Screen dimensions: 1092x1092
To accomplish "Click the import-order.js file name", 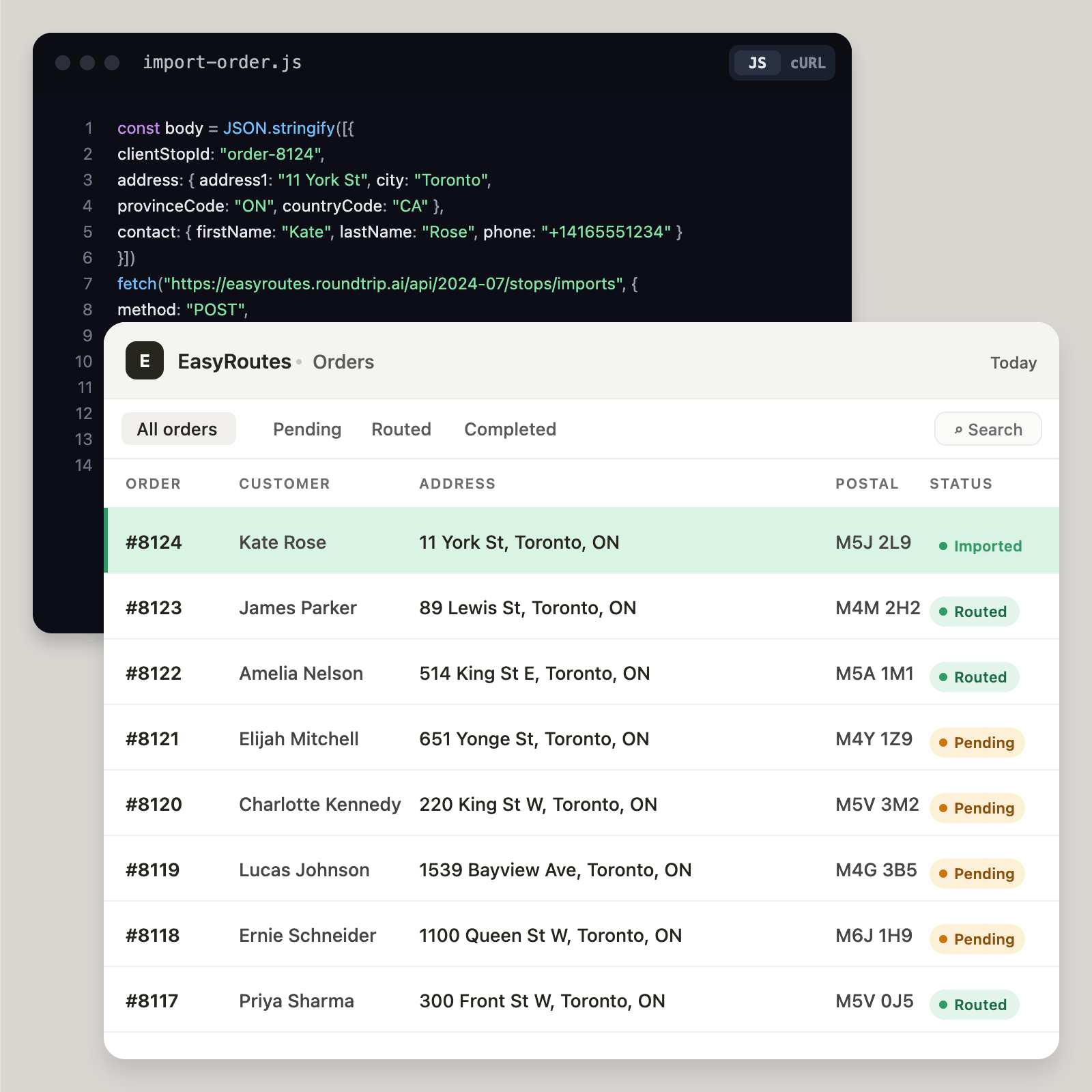I will click(222, 62).
